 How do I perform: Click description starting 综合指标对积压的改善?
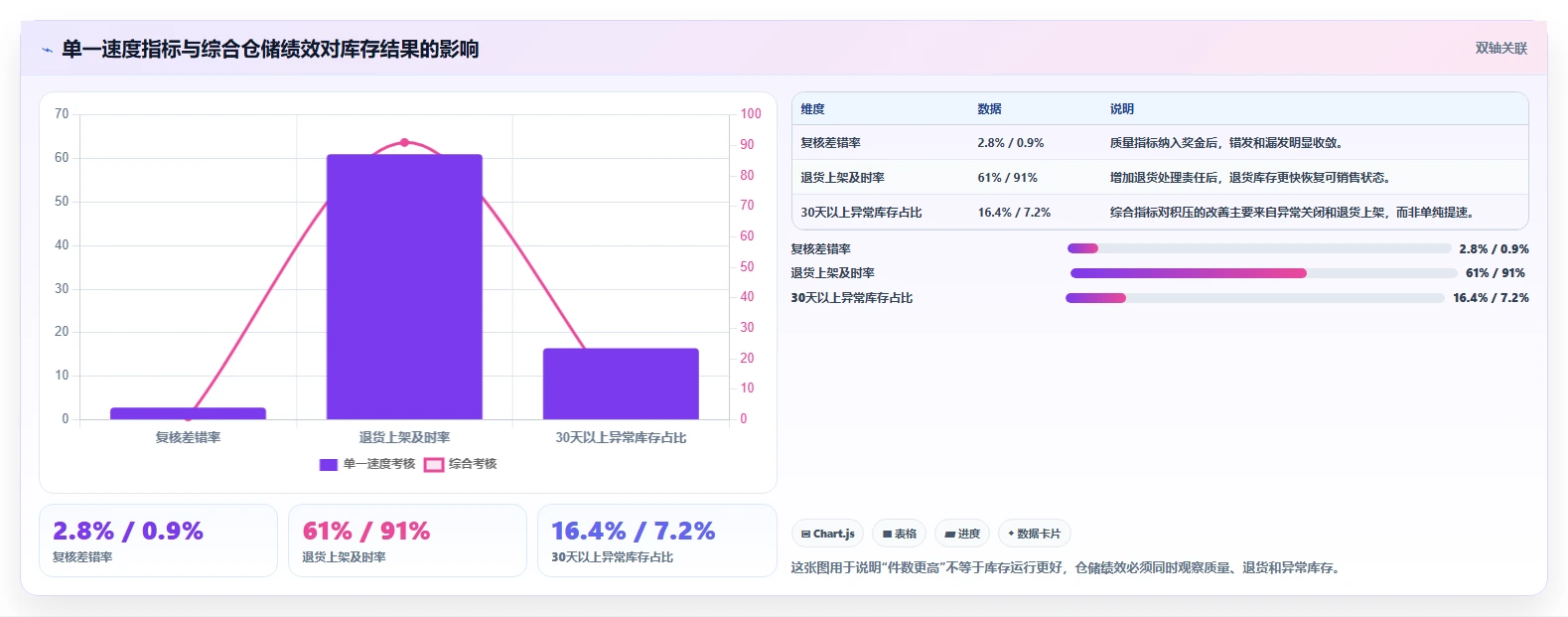1294,213
